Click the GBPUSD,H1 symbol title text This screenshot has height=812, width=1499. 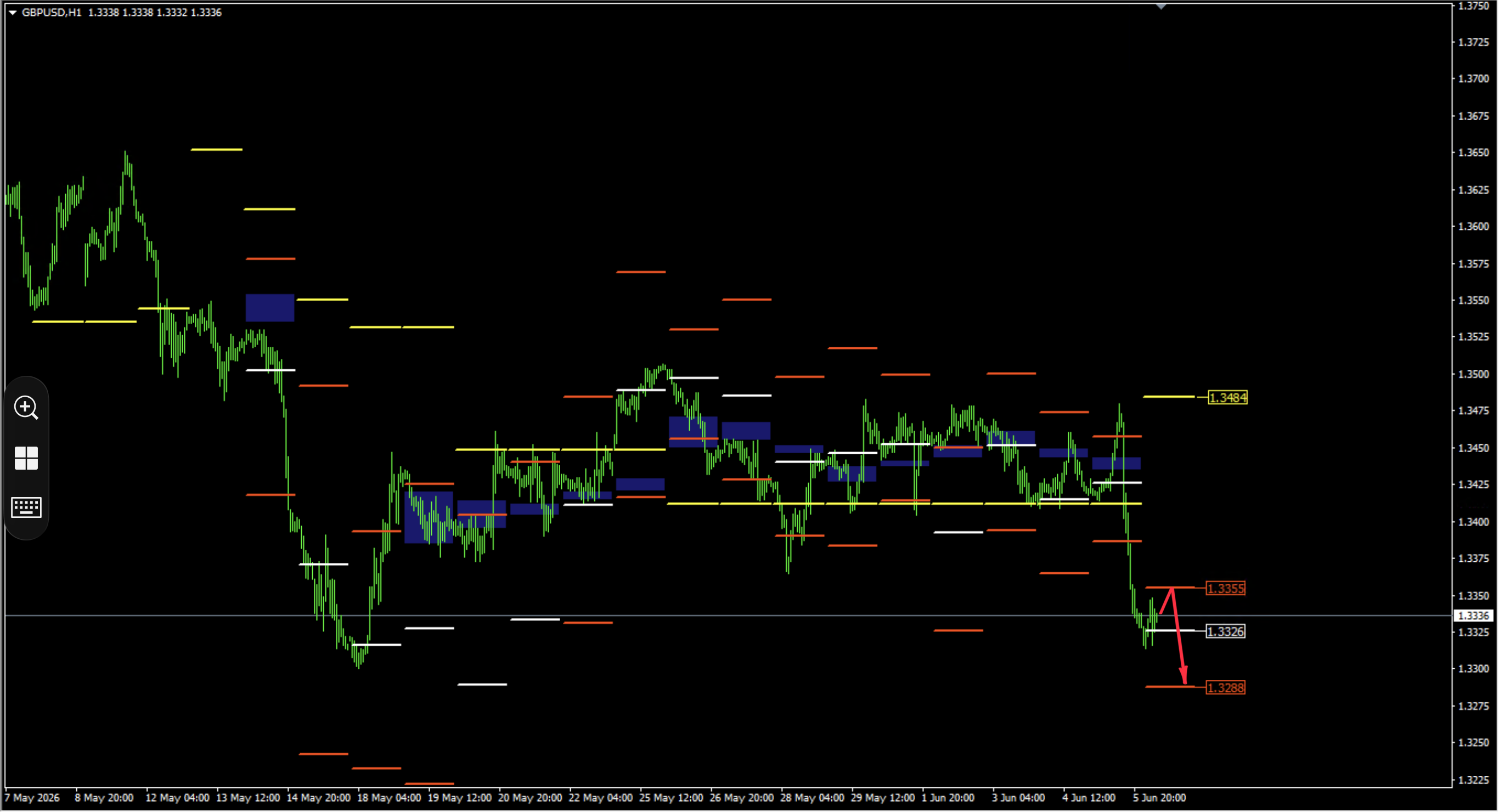(x=51, y=12)
